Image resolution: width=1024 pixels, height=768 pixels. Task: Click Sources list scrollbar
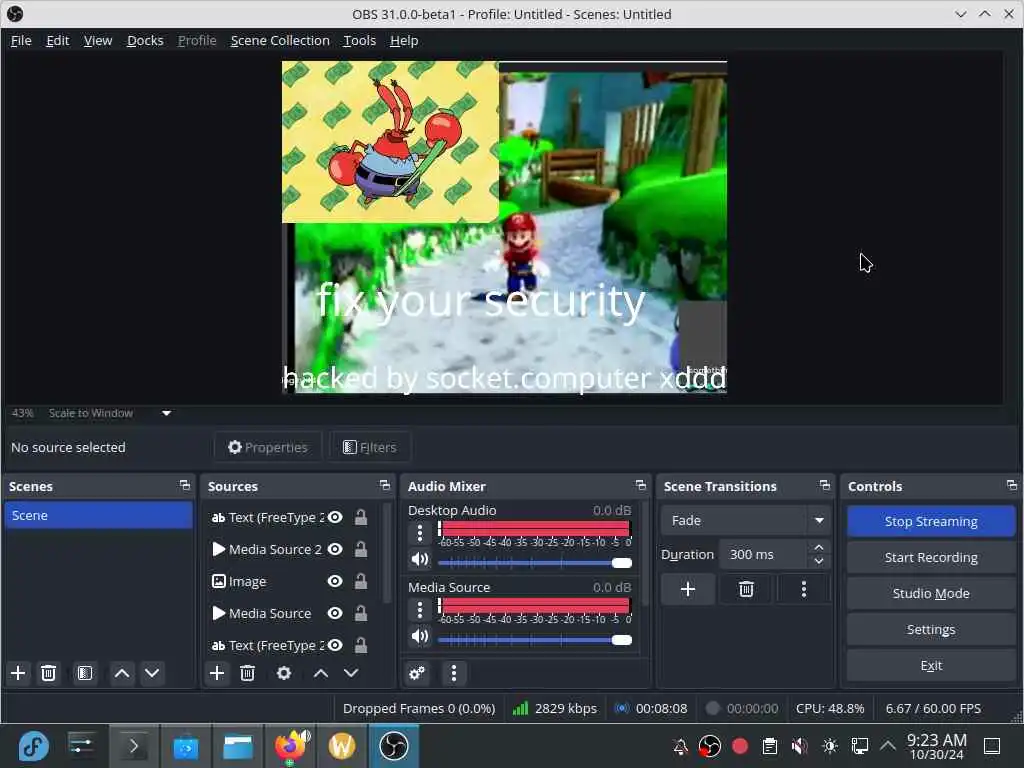[x=387, y=554]
